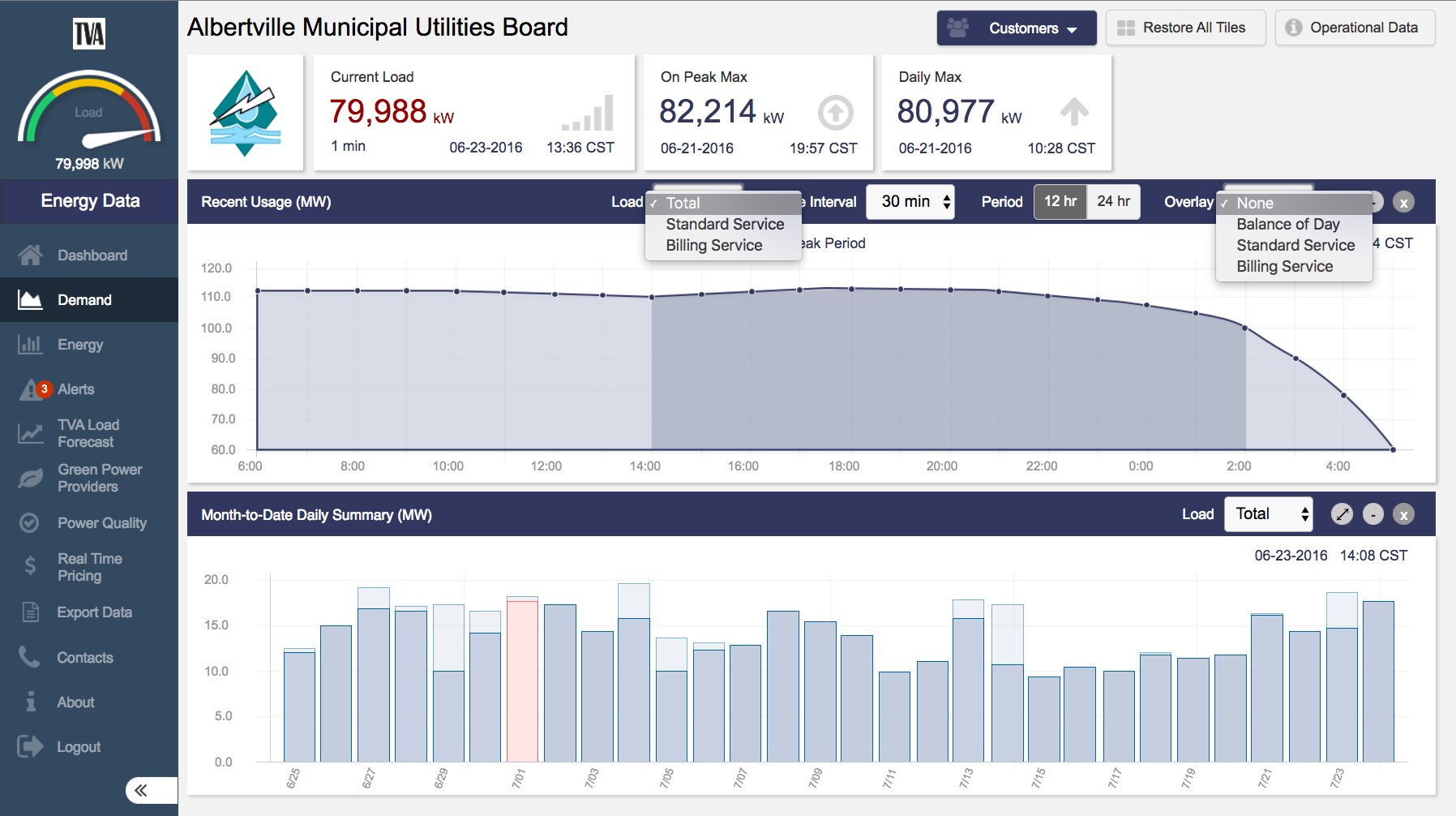This screenshot has width=1456, height=816.
Task: Click the Customers people icon
Action: 958,28
